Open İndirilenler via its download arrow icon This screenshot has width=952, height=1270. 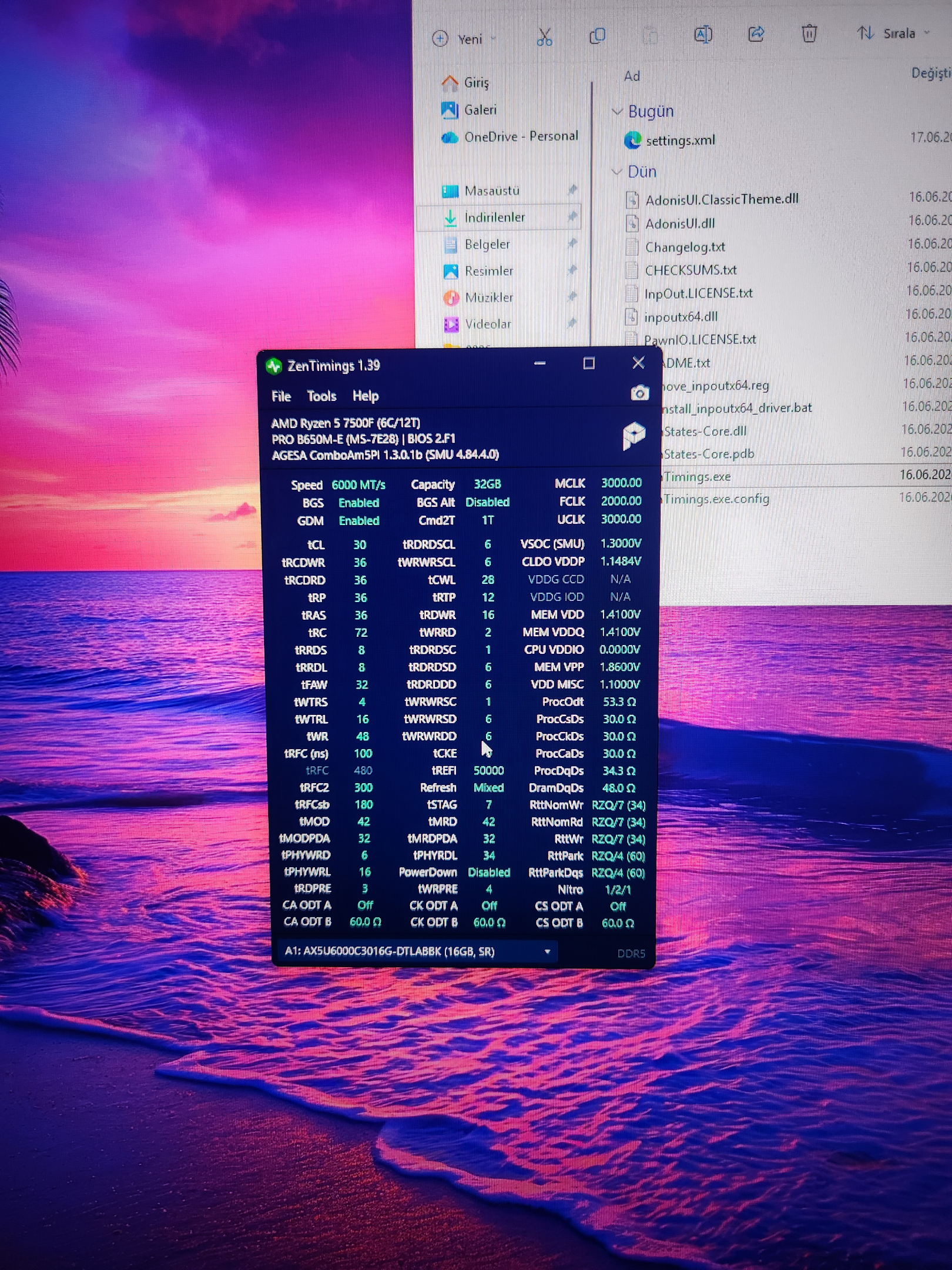pos(450,218)
